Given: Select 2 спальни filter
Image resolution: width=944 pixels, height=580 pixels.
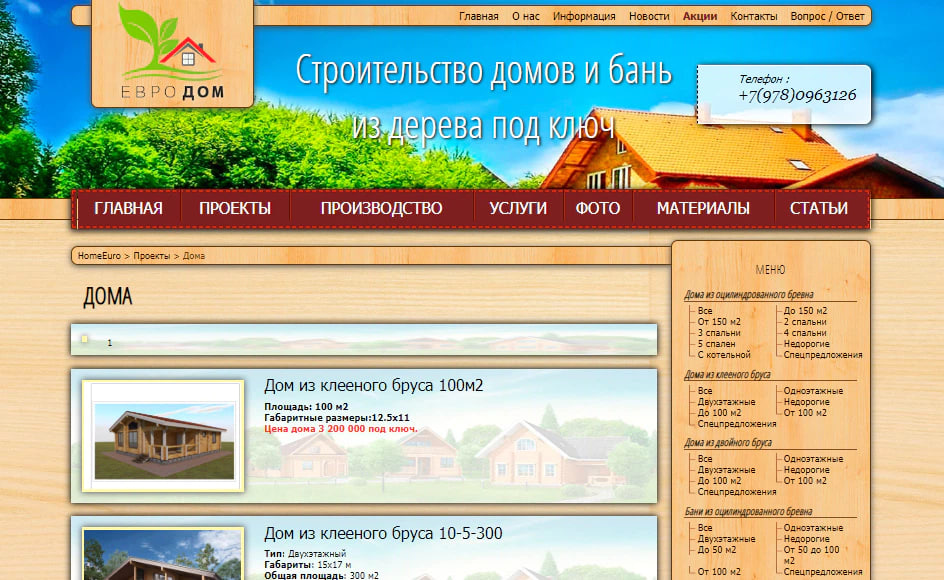Looking at the screenshot, I should 805,322.
